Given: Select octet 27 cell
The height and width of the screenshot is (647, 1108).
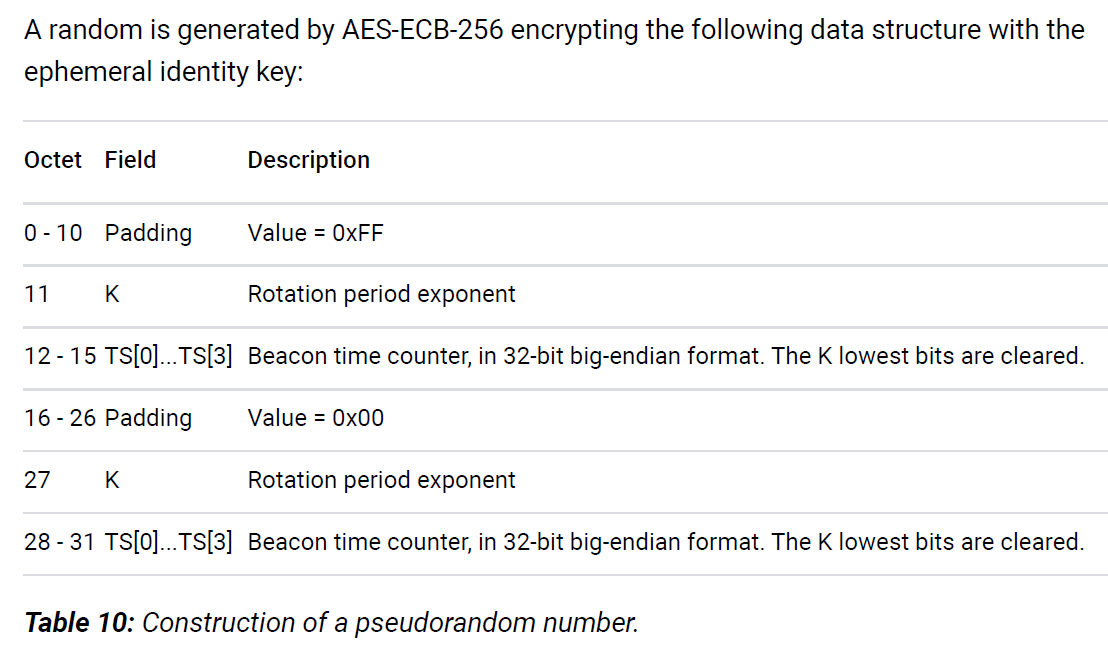Looking at the screenshot, I should (37, 480).
